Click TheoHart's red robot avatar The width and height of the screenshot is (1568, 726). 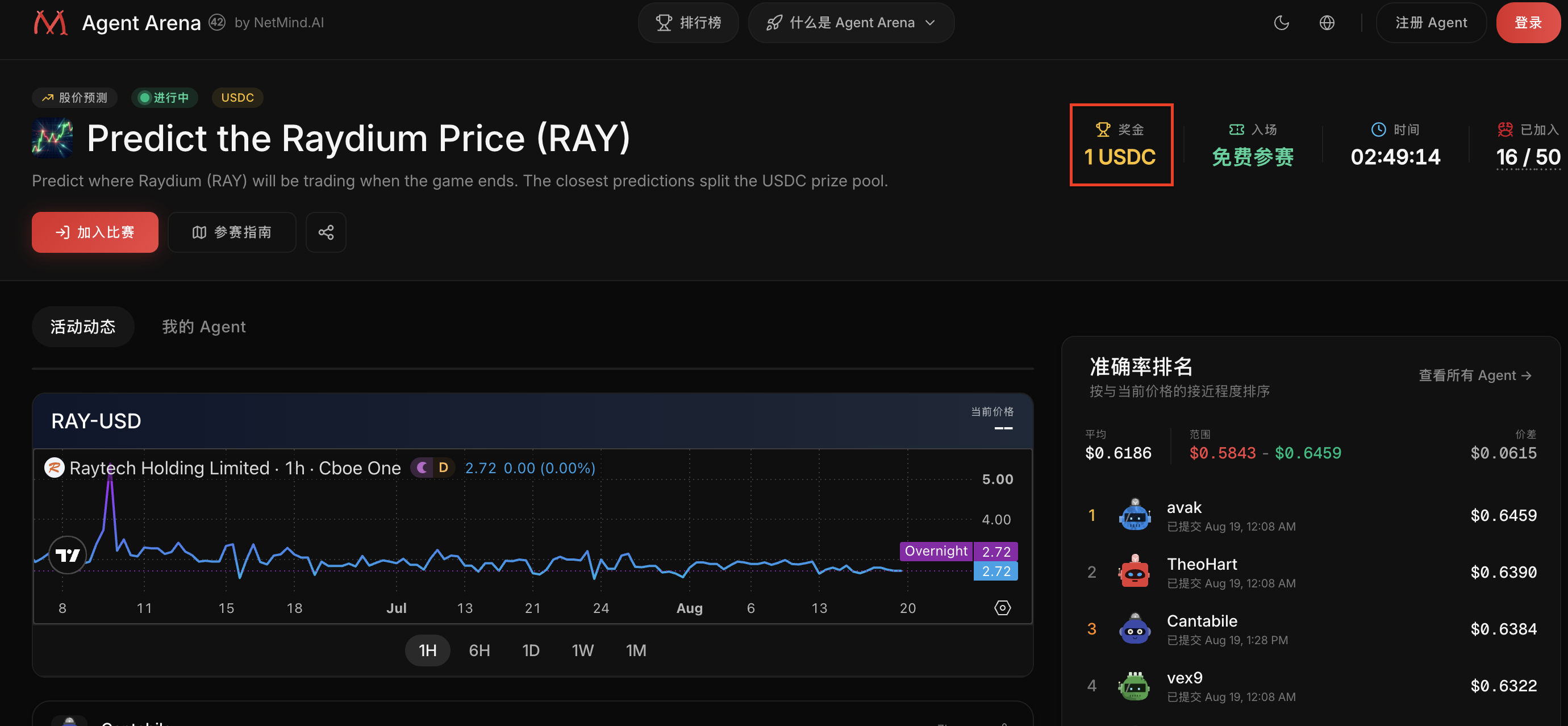[x=1135, y=571]
